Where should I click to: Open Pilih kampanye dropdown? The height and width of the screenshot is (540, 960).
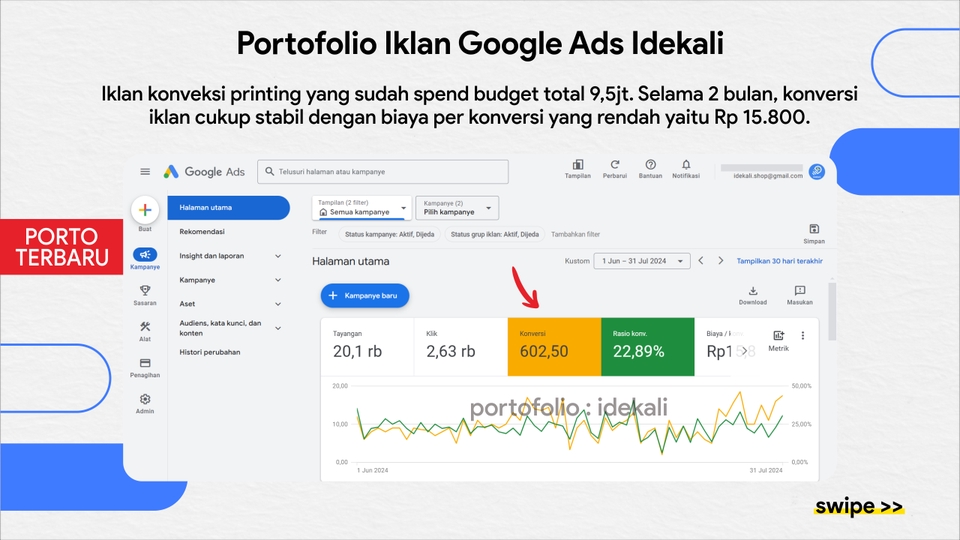pos(457,208)
